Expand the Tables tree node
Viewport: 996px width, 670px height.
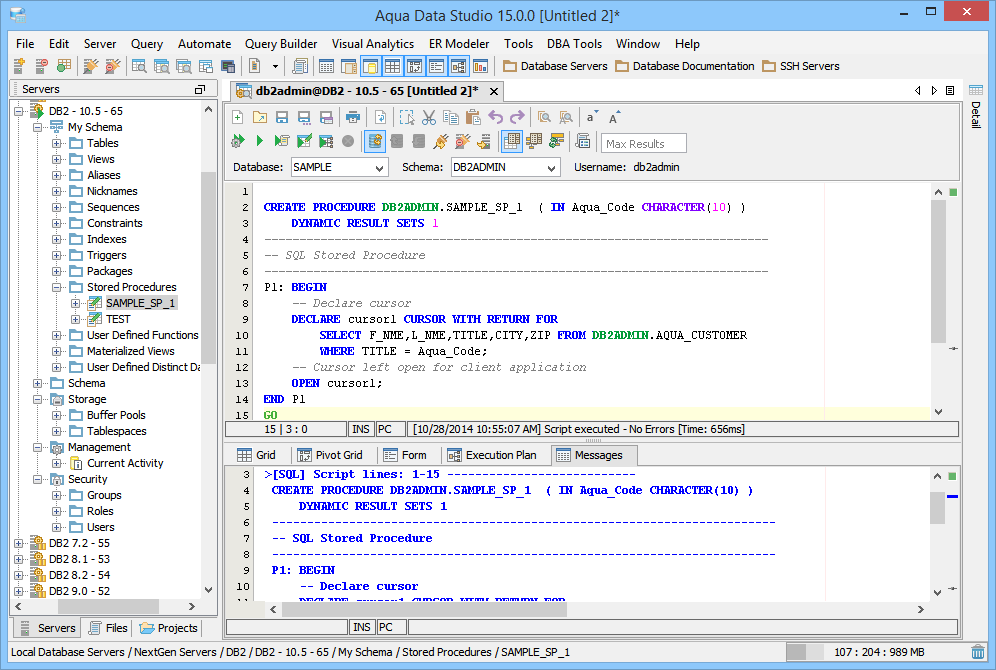pyautogui.click(x=57, y=144)
